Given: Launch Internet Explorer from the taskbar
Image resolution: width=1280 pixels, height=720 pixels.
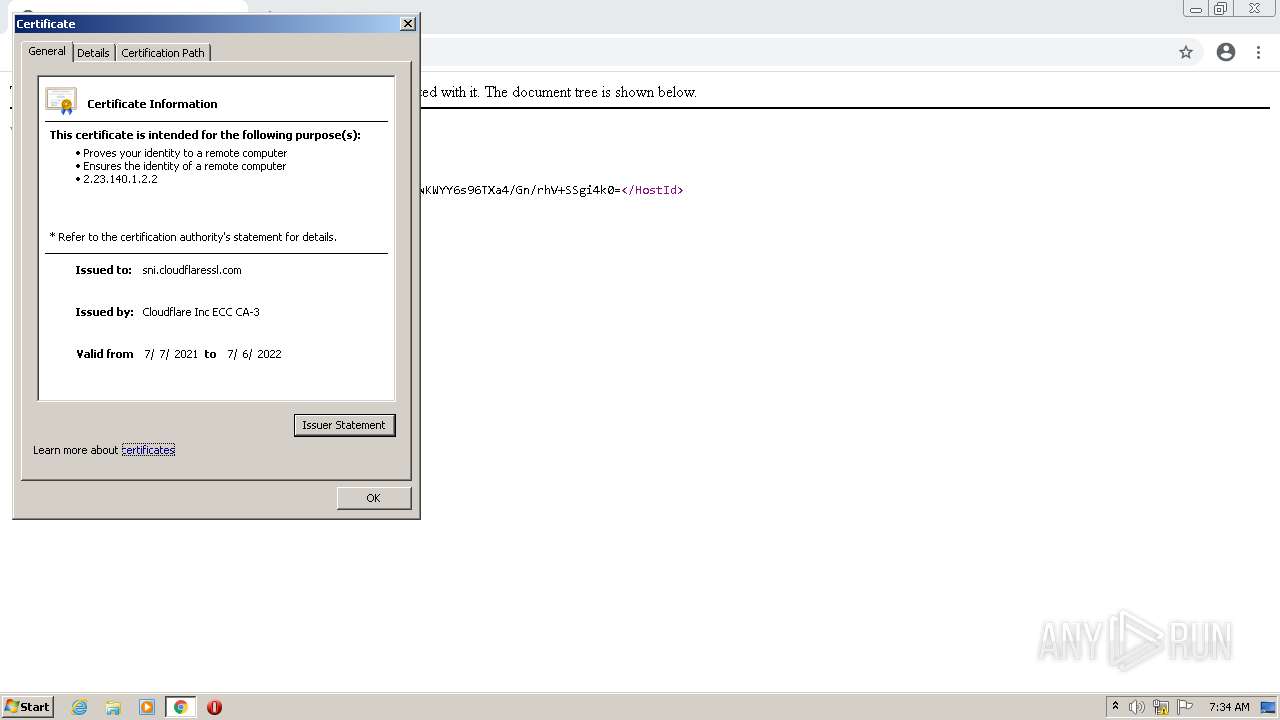Looking at the screenshot, I should pyautogui.click(x=80, y=707).
